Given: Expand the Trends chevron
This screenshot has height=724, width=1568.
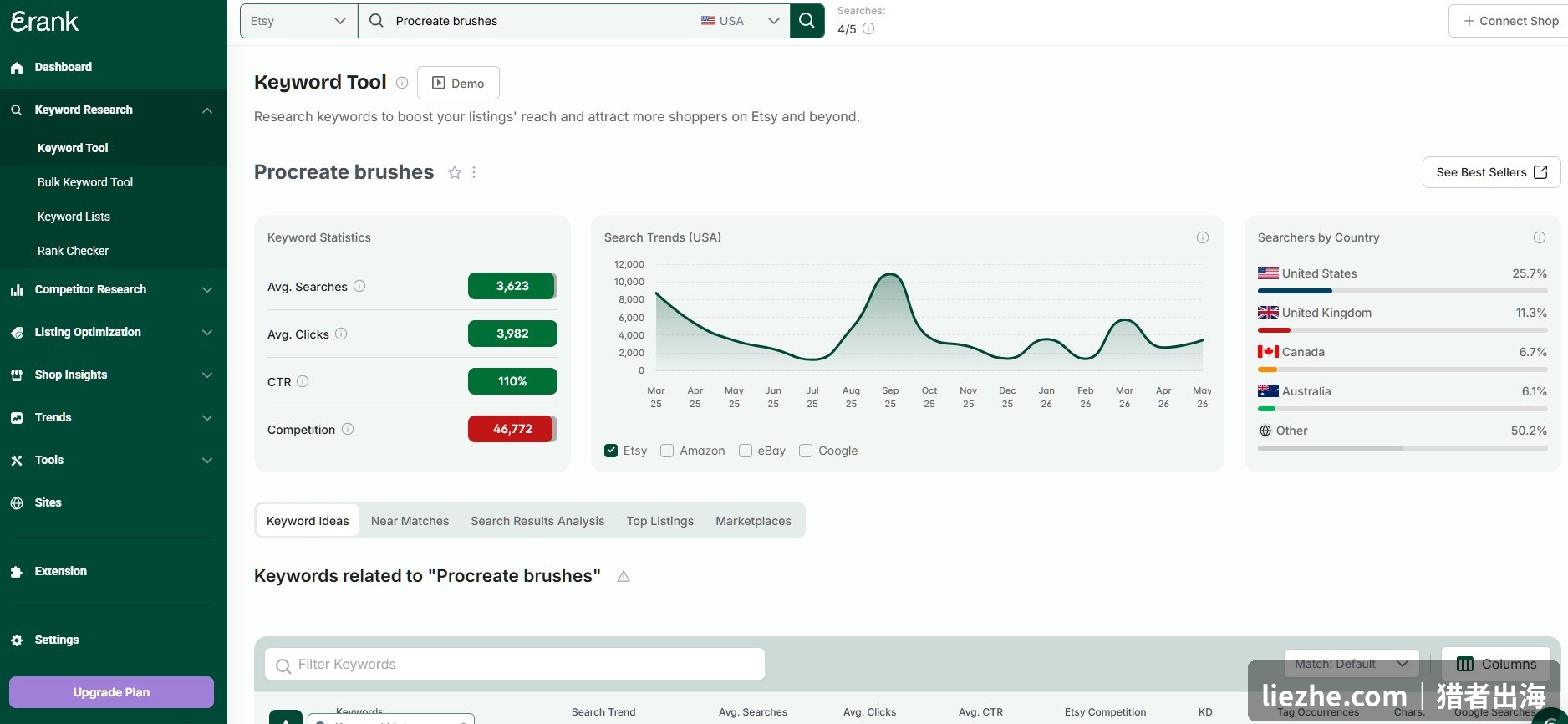Looking at the screenshot, I should point(207,418).
